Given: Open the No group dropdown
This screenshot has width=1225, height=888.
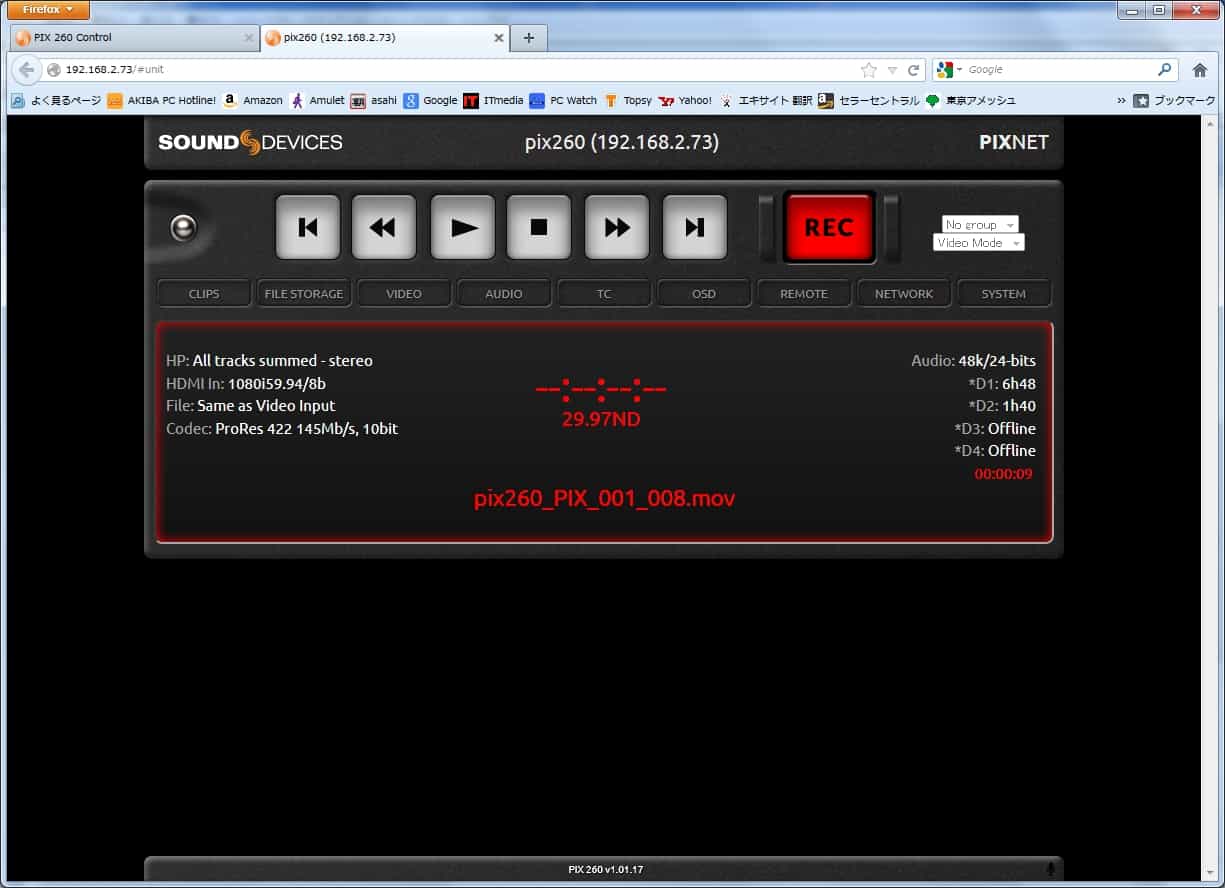Looking at the screenshot, I should click(980, 225).
